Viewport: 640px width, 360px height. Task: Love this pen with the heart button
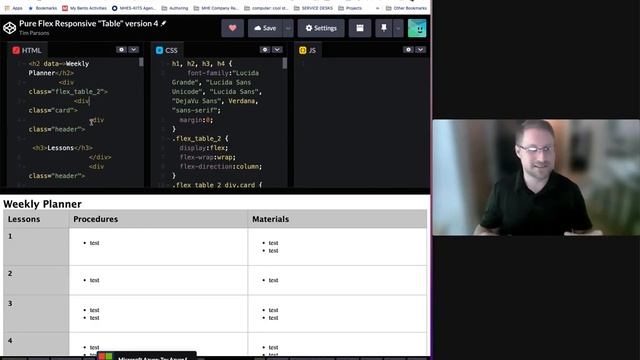click(233, 28)
